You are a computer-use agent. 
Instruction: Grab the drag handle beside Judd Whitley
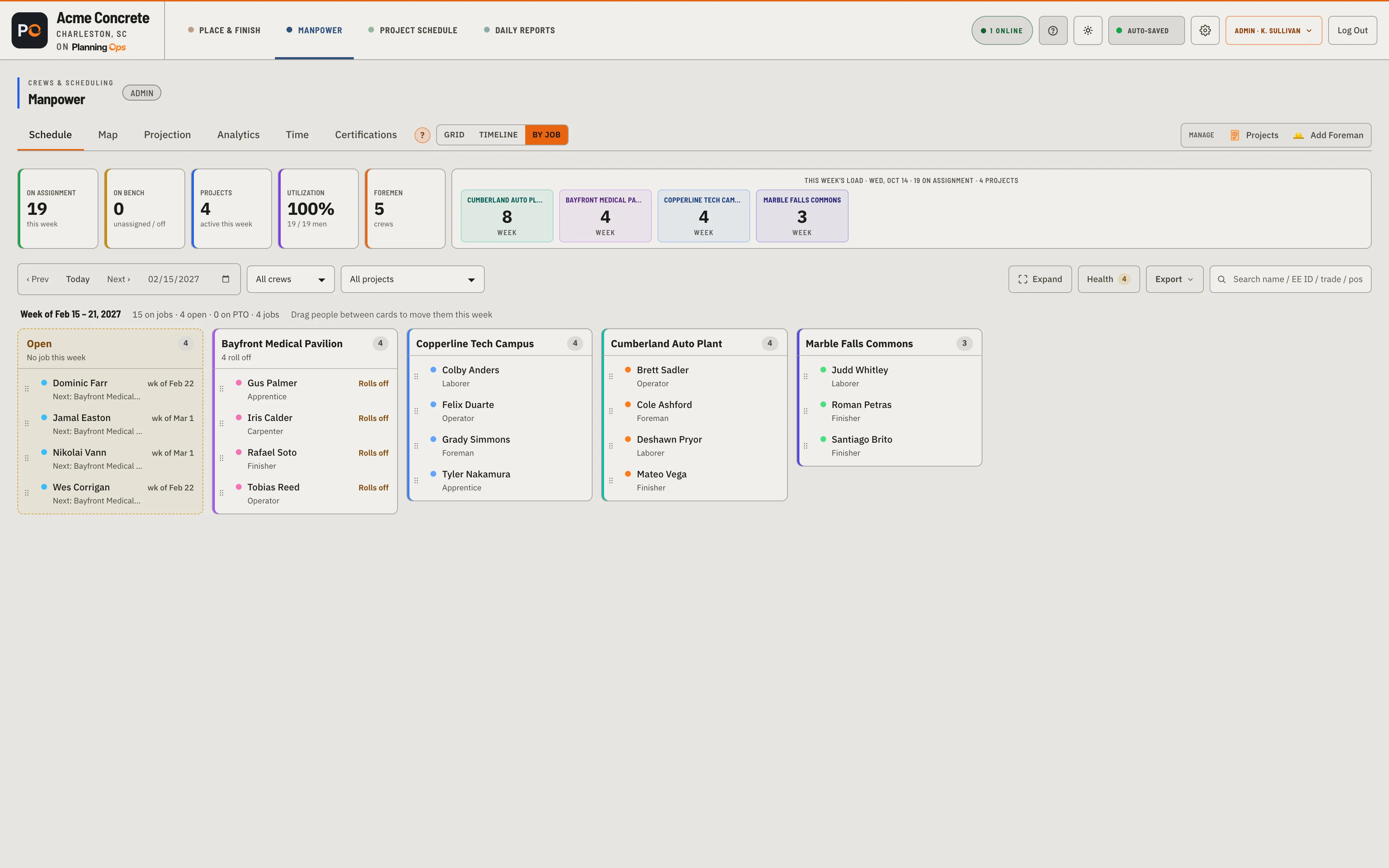pos(805,376)
